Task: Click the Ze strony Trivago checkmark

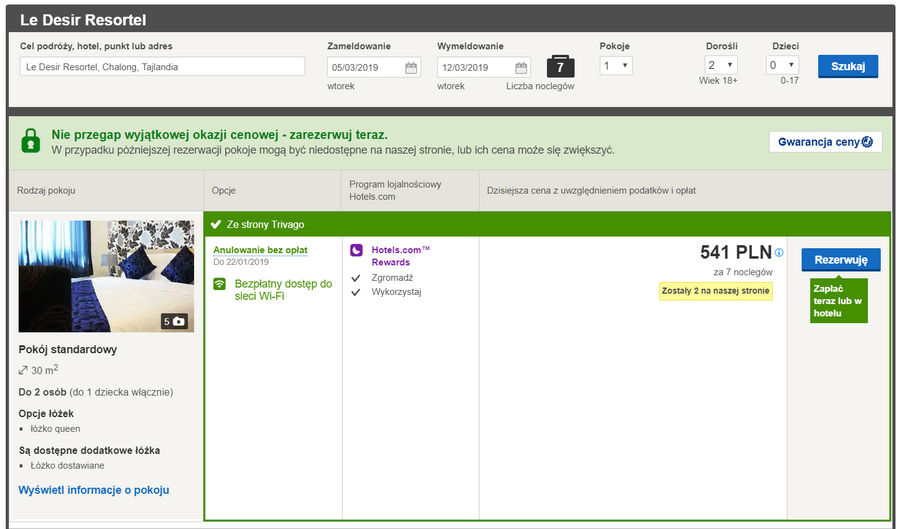Action: pyautogui.click(x=216, y=224)
